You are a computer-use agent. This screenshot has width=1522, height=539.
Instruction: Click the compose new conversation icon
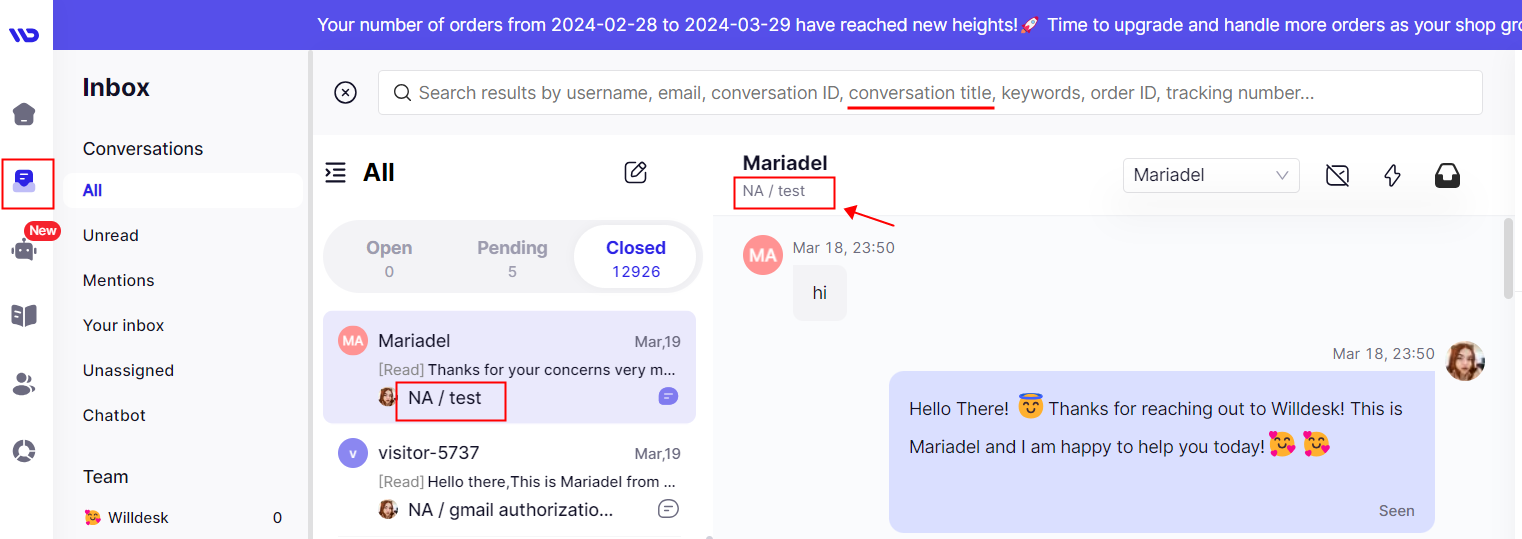tap(636, 172)
